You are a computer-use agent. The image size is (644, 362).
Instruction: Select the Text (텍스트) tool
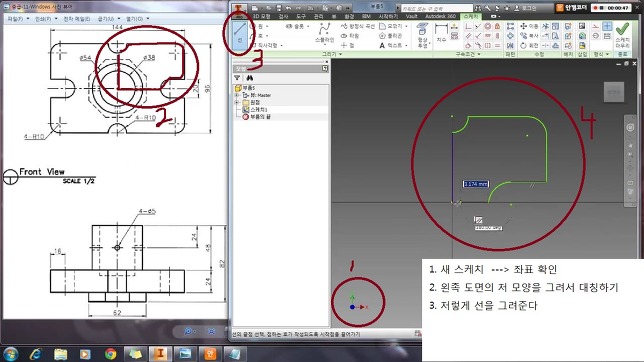pos(391,45)
